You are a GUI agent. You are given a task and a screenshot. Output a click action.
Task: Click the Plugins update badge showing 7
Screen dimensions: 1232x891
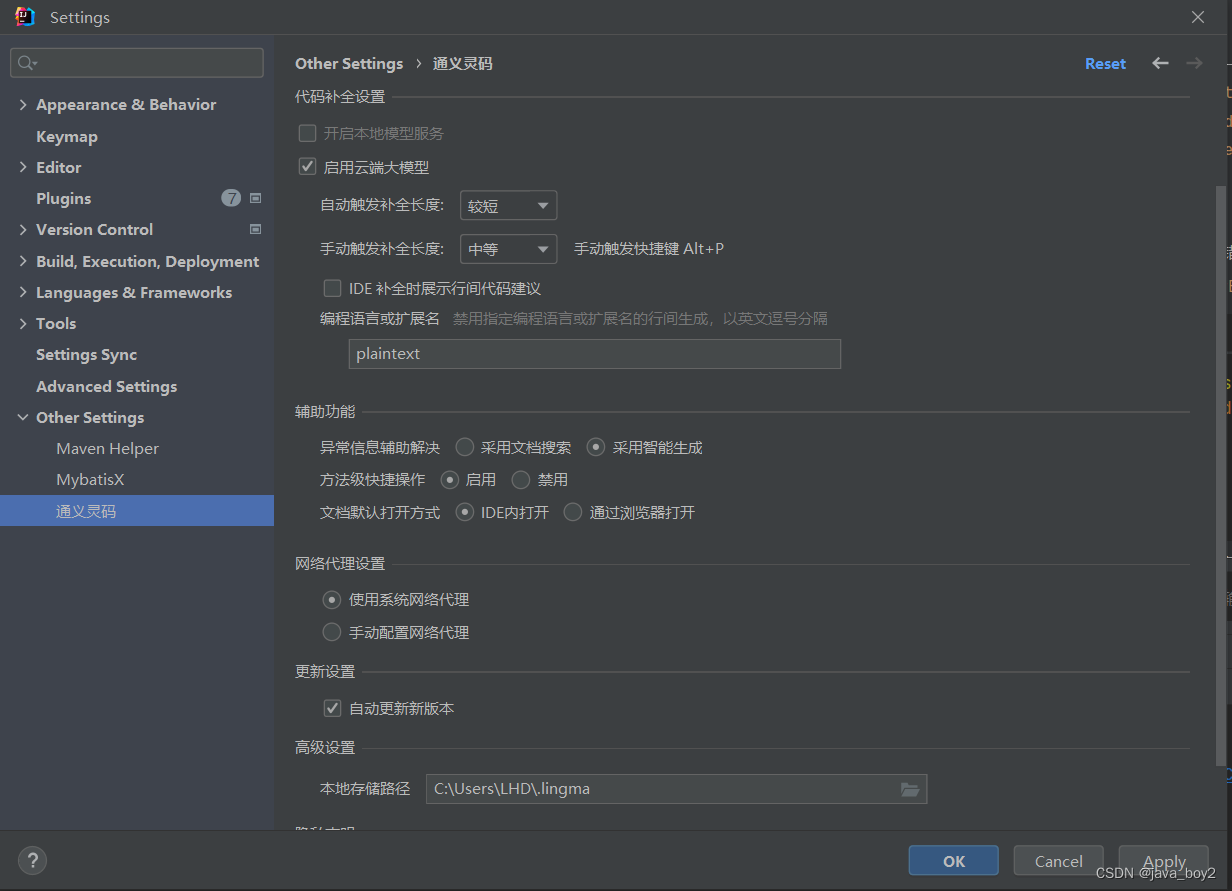[x=231, y=198]
